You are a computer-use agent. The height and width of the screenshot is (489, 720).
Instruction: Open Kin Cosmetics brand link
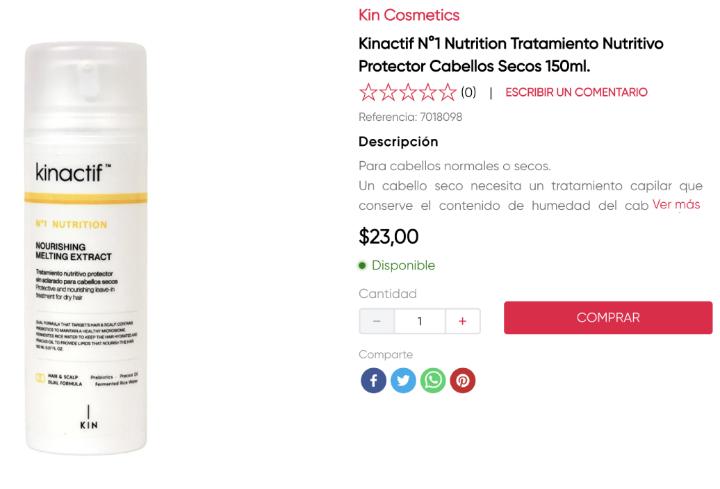coord(409,15)
